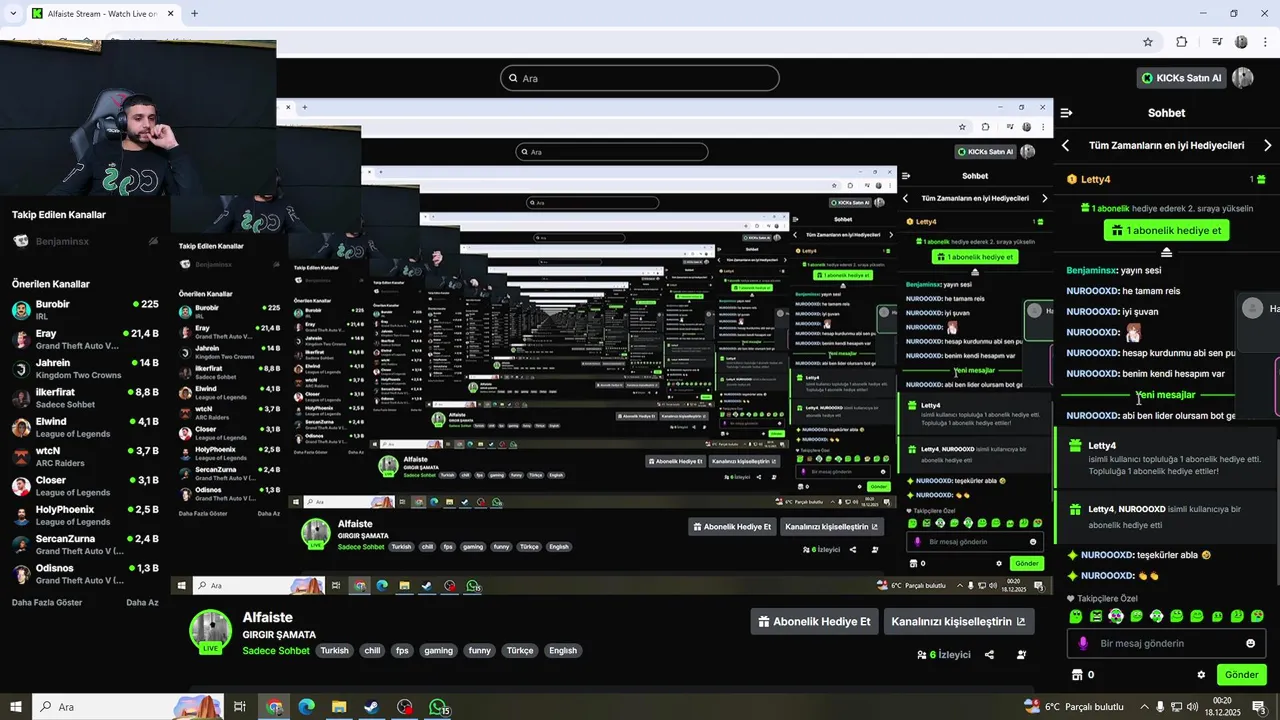Click the main 6 İzleyici viewer count
The image size is (1280, 720).
(x=944, y=655)
